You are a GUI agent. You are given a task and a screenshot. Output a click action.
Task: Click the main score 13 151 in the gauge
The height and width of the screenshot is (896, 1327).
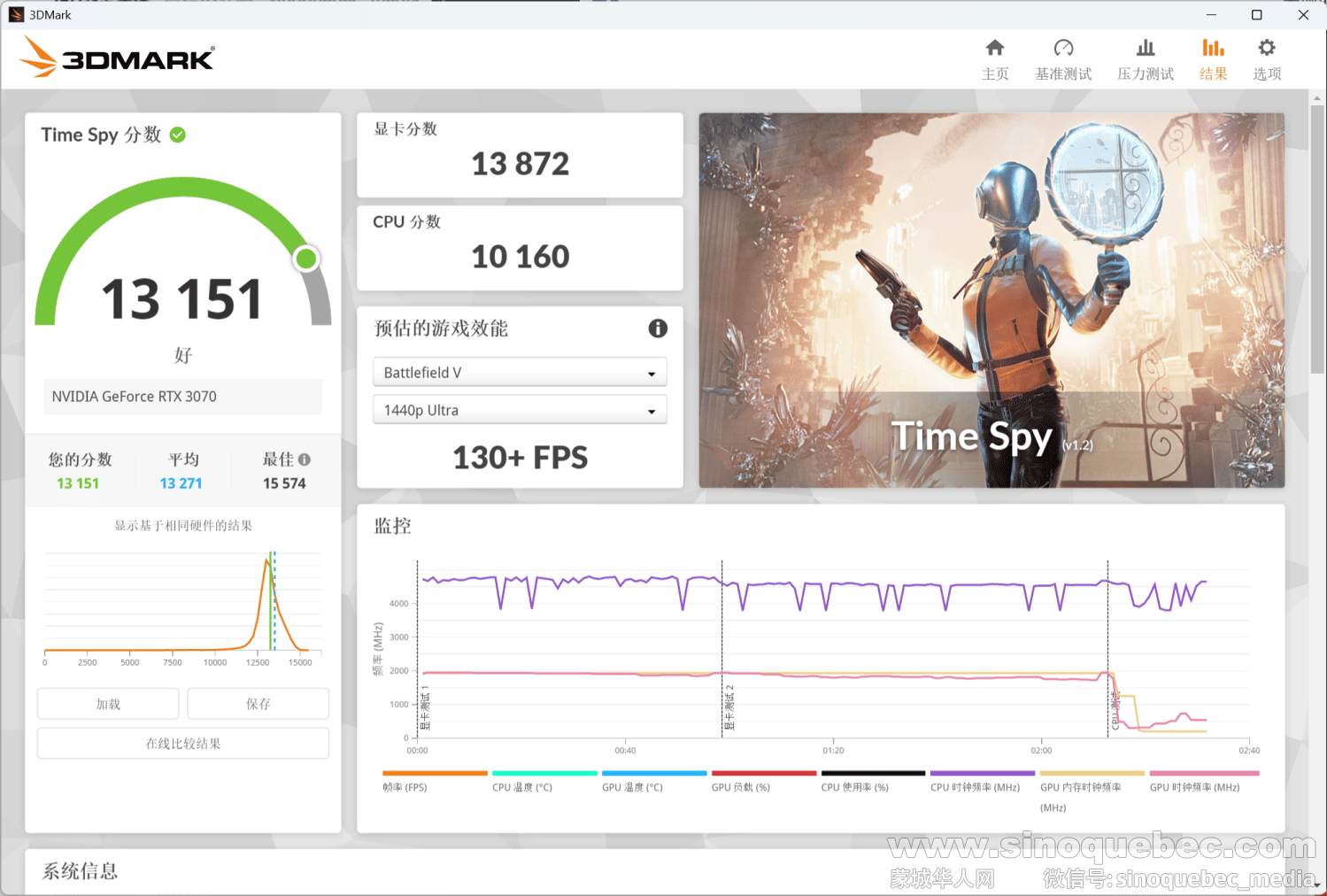182,299
